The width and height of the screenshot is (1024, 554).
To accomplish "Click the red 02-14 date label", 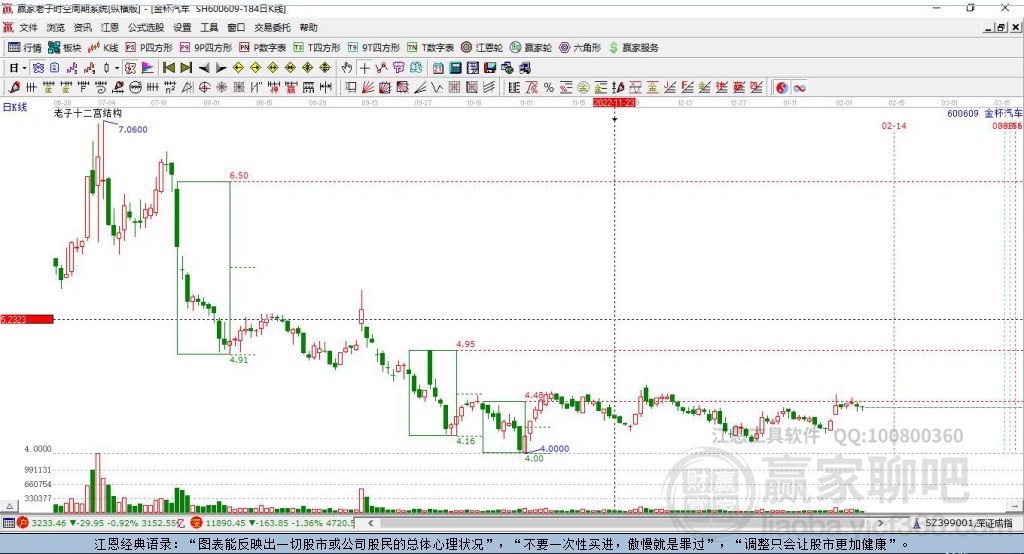I will pos(893,125).
